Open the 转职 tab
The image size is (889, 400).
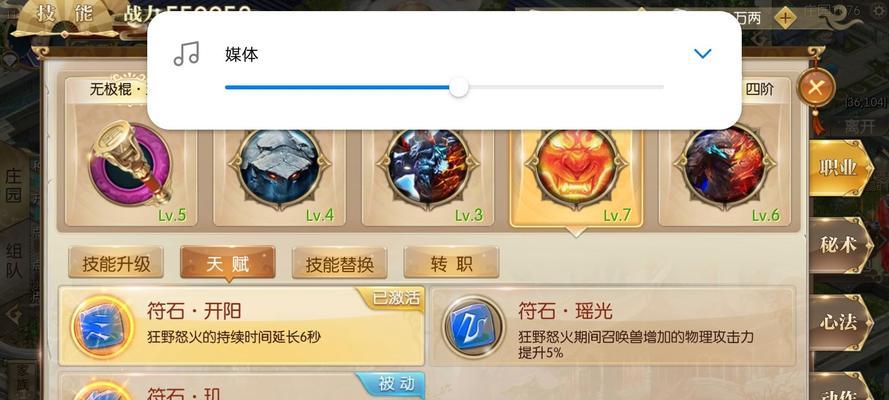coord(451,263)
